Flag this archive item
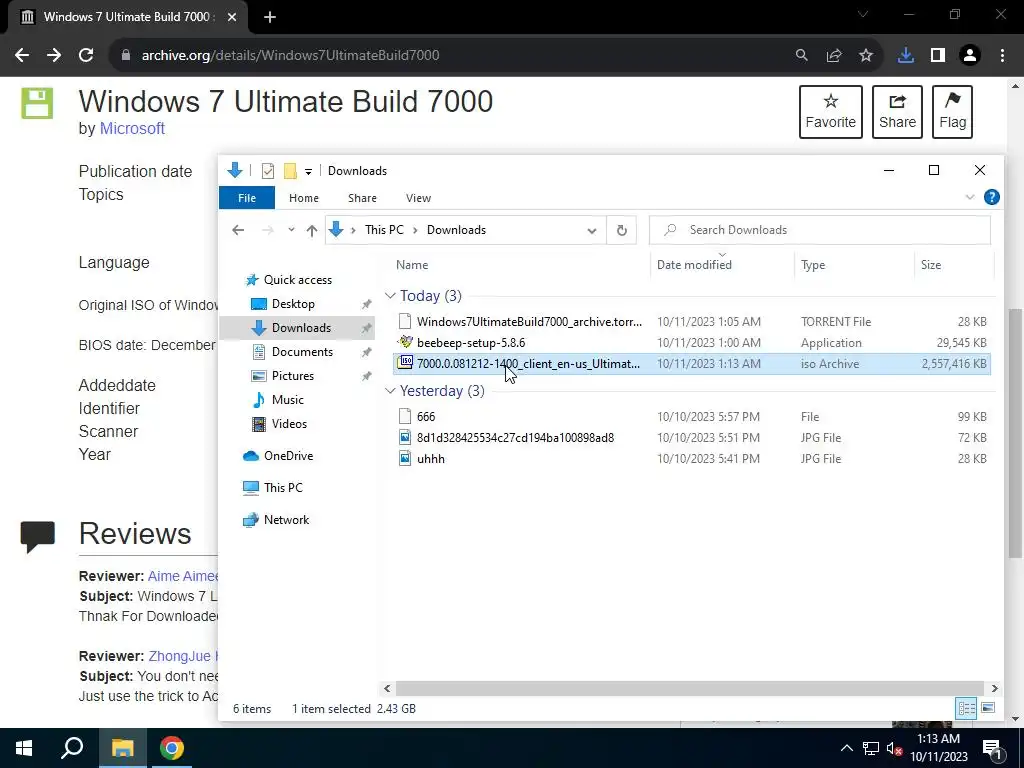The height and width of the screenshot is (768, 1024). tap(952, 112)
